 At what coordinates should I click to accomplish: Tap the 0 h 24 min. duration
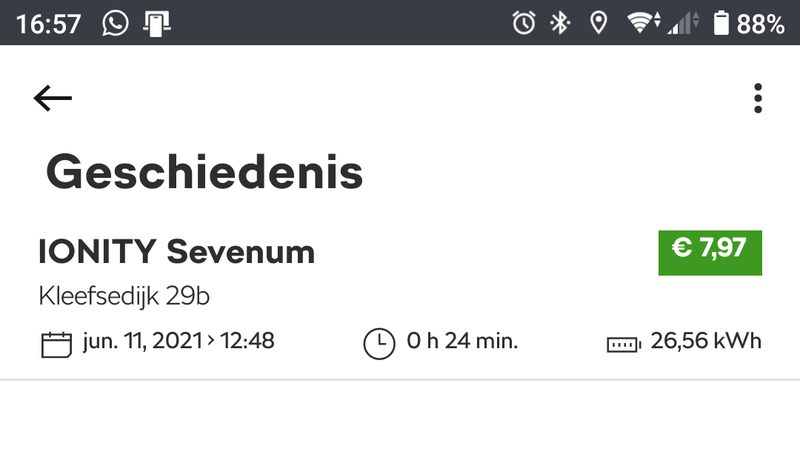[x=461, y=342]
